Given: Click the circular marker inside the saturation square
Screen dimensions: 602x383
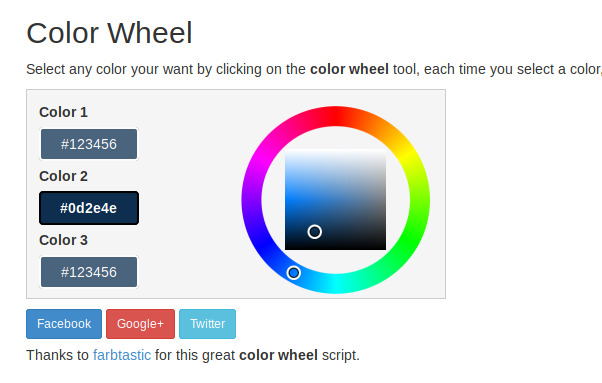Looking at the screenshot, I should pyautogui.click(x=314, y=232).
